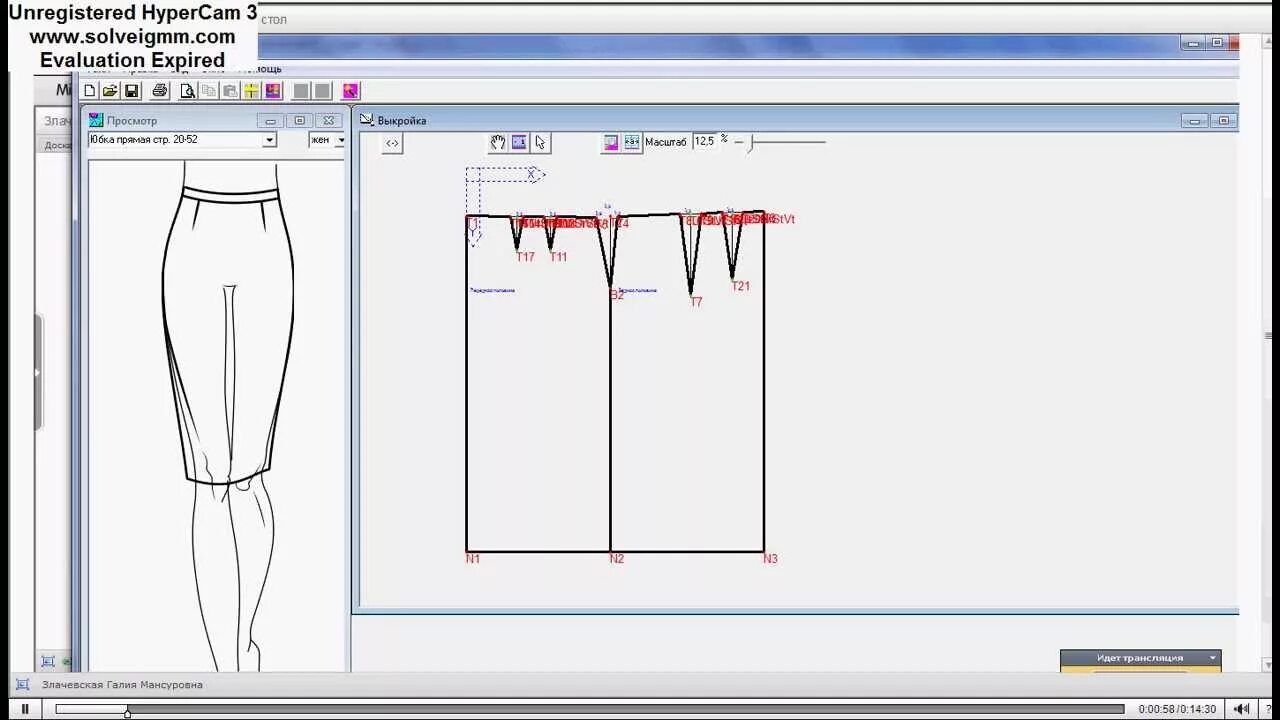Click the <-> button in Выкройка window
This screenshot has width=1280, height=720.
(393, 143)
